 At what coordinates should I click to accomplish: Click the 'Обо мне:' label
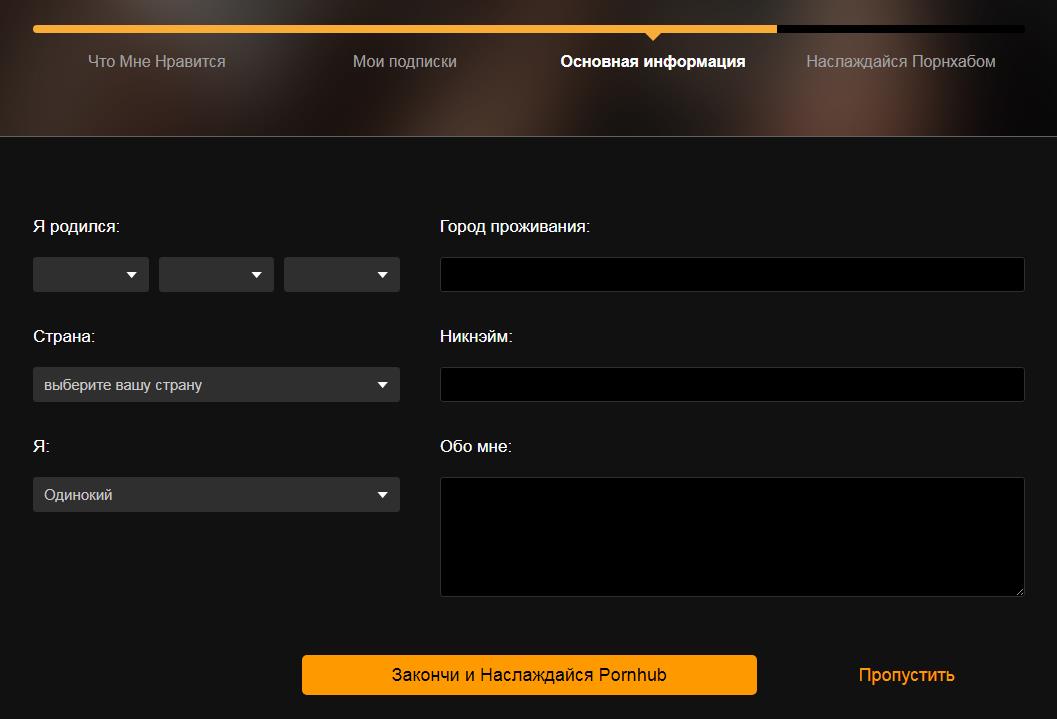click(x=476, y=446)
